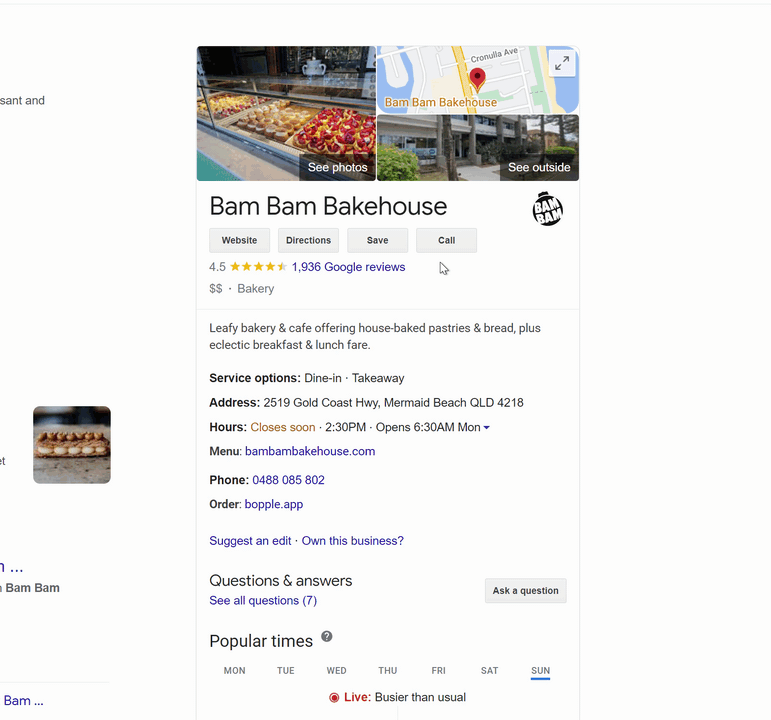Open the 1,936 Google reviews link

pyautogui.click(x=348, y=267)
